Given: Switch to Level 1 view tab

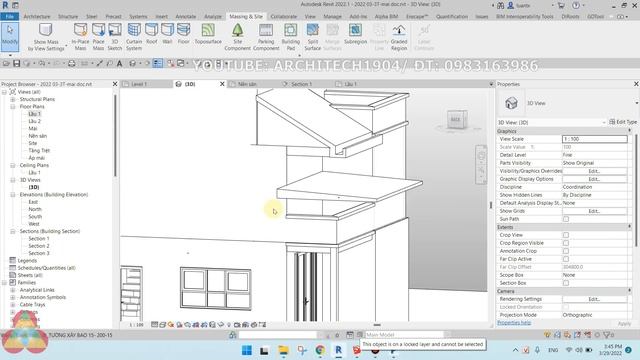Looking at the screenshot, I should tap(139, 84).
